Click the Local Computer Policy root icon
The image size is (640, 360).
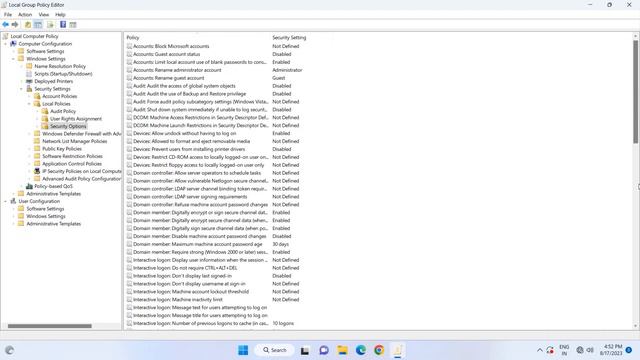[x=5, y=36]
